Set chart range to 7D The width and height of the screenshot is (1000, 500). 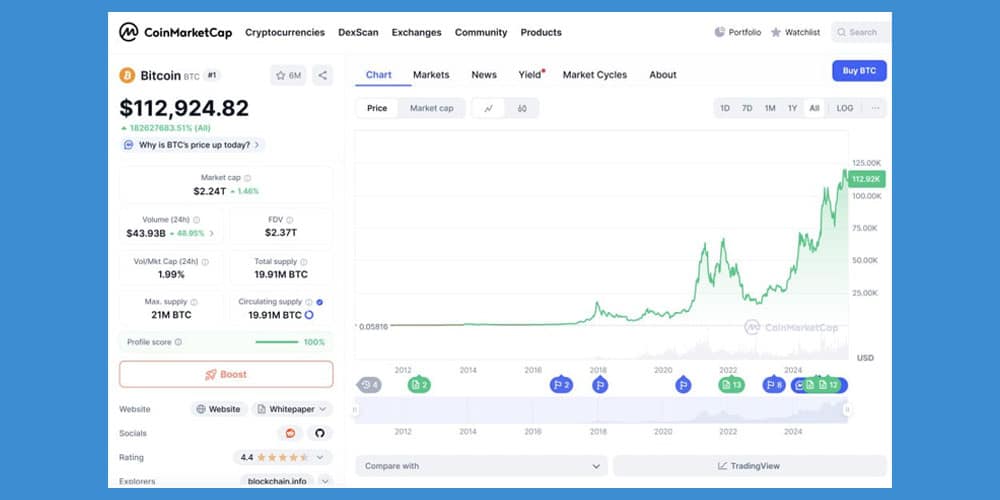[747, 108]
